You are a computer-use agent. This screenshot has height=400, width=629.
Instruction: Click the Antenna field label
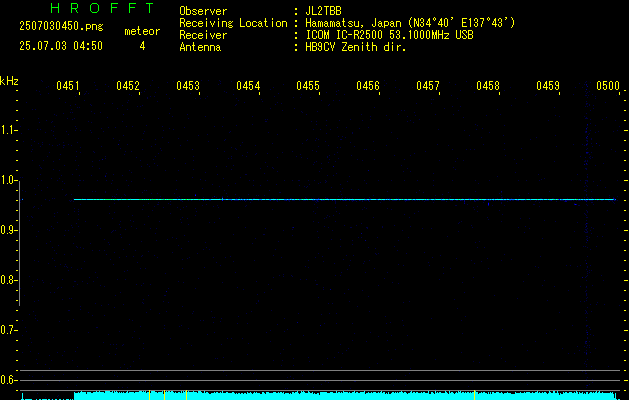200,47
